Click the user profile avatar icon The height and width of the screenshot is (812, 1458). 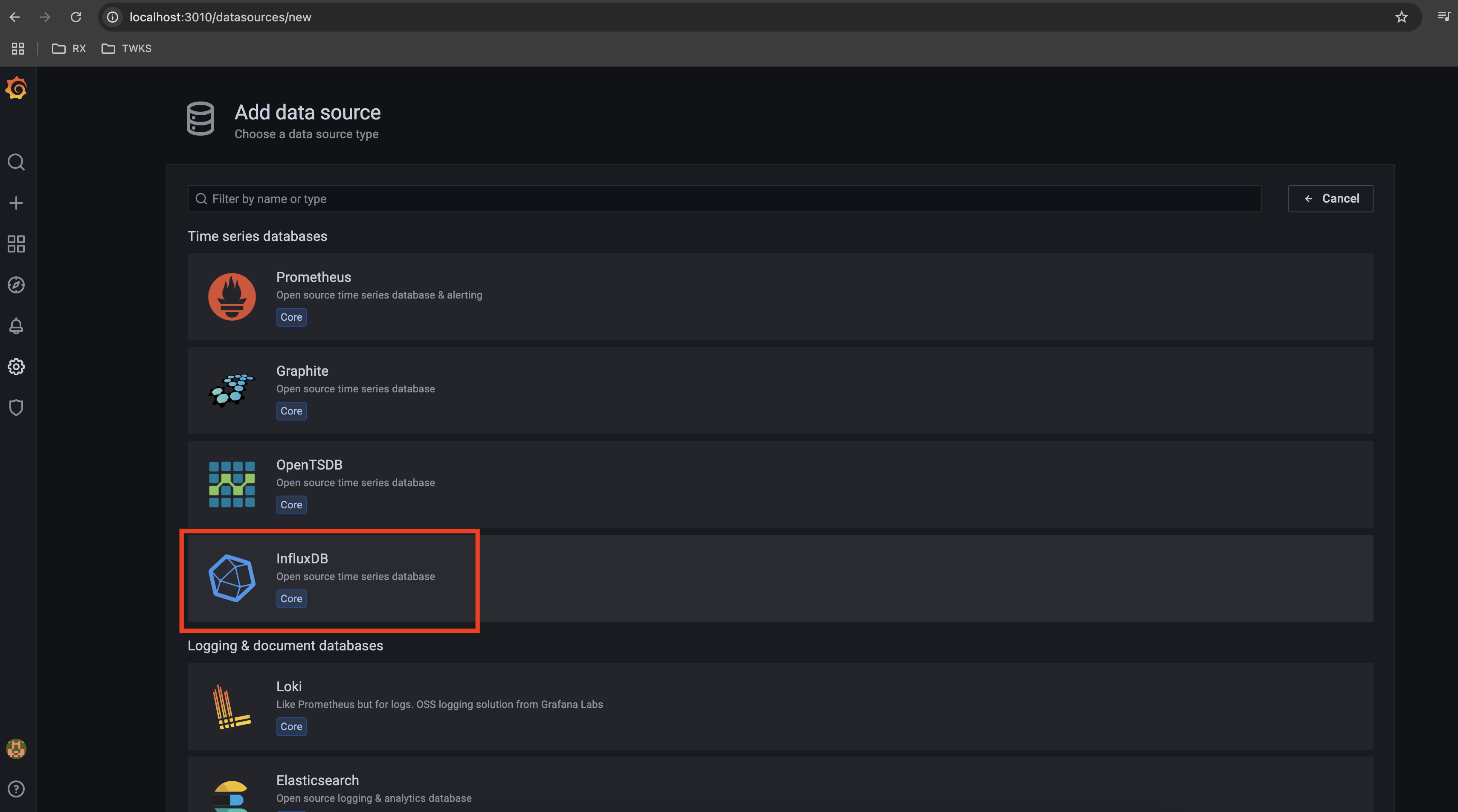tap(15, 748)
